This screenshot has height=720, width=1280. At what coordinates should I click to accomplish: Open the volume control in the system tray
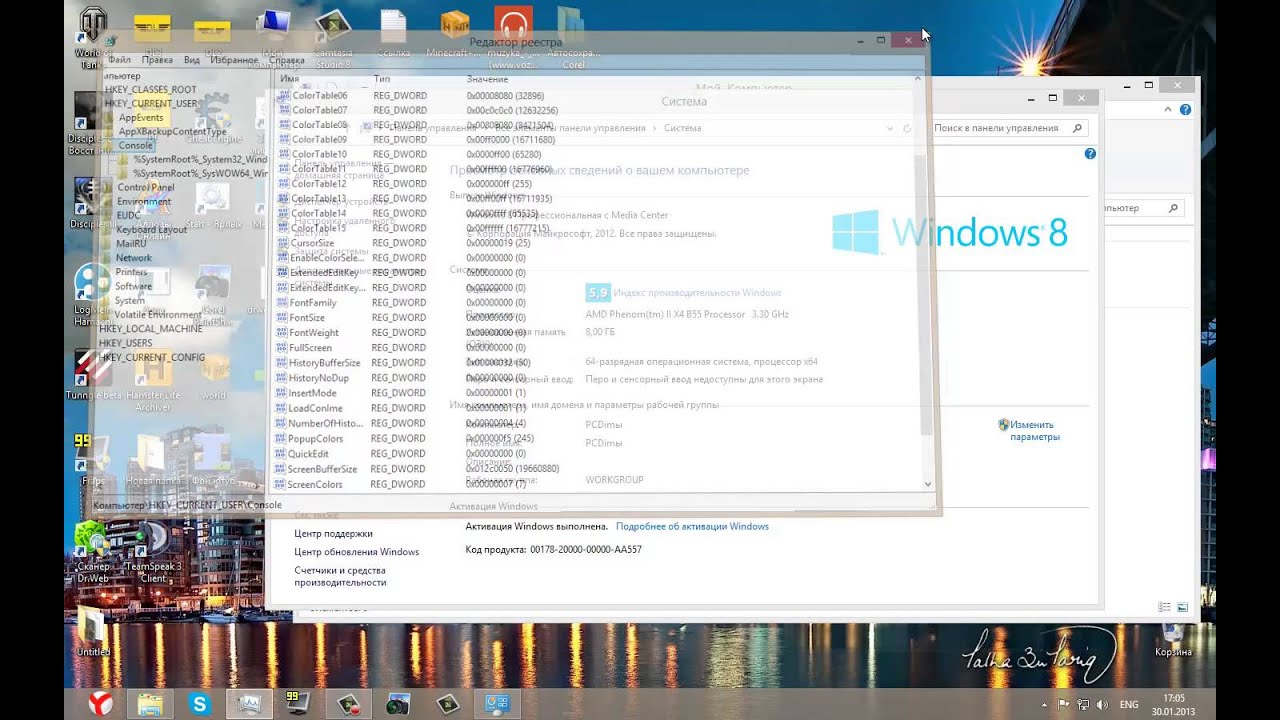[1102, 705]
